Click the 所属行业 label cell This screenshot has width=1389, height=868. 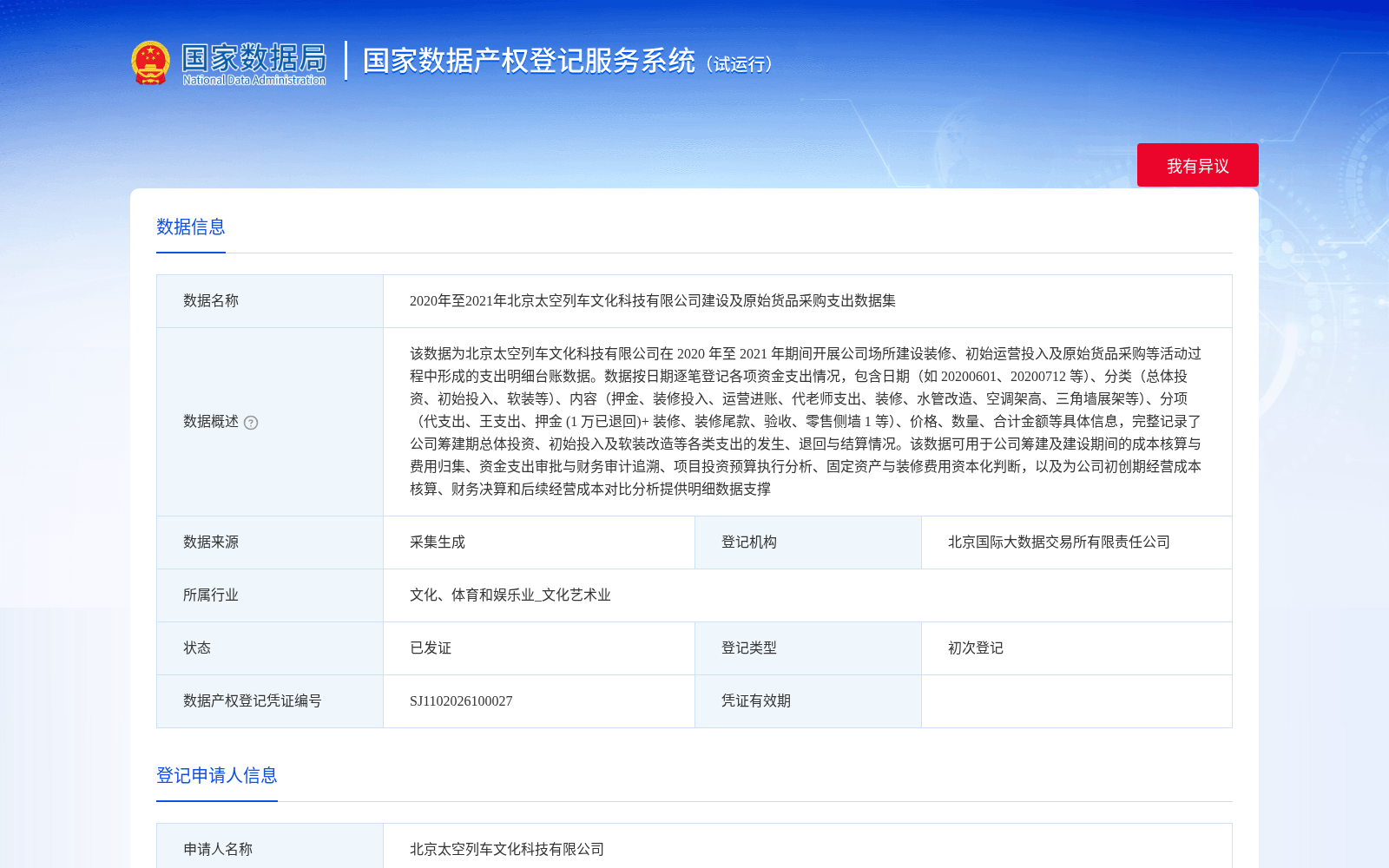(x=270, y=595)
